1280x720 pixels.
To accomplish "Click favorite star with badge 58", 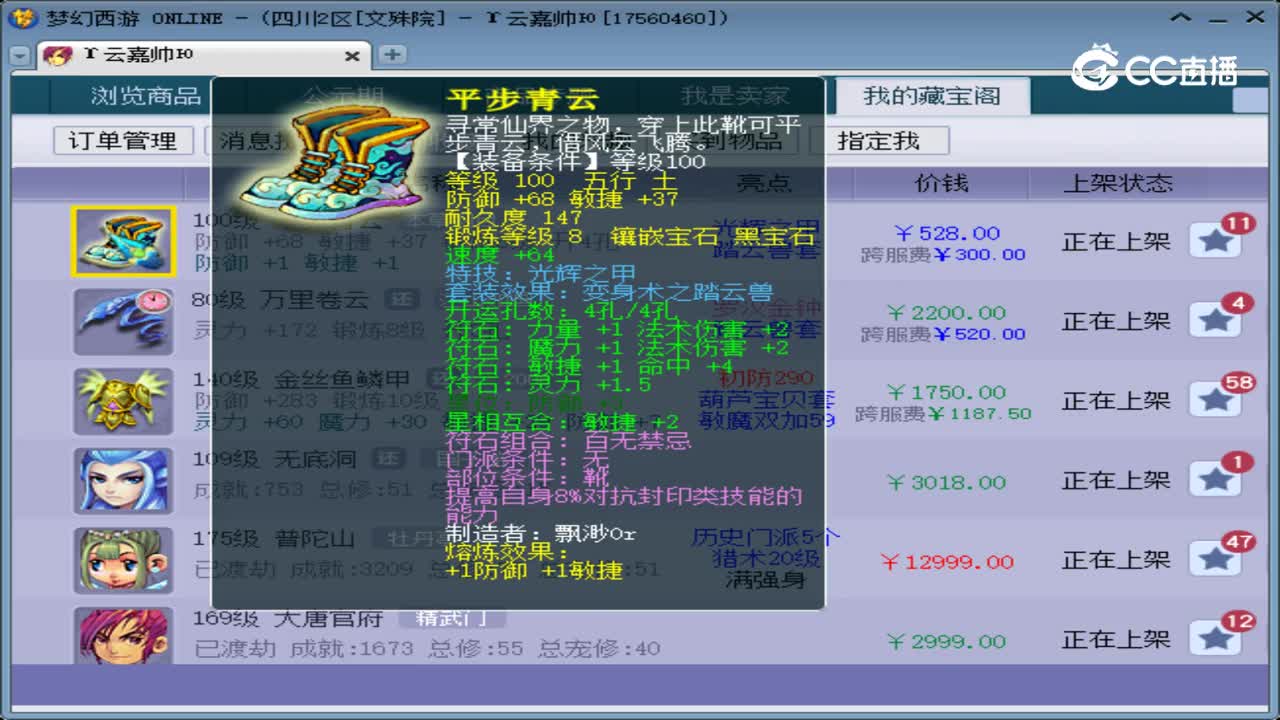I will (x=1215, y=401).
